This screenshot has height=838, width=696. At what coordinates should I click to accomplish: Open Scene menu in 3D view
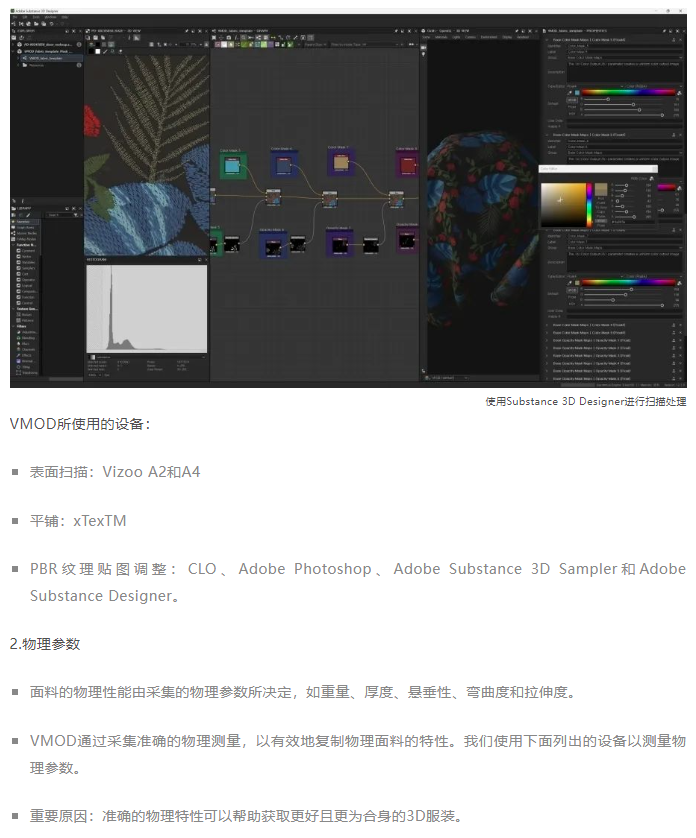click(x=427, y=37)
